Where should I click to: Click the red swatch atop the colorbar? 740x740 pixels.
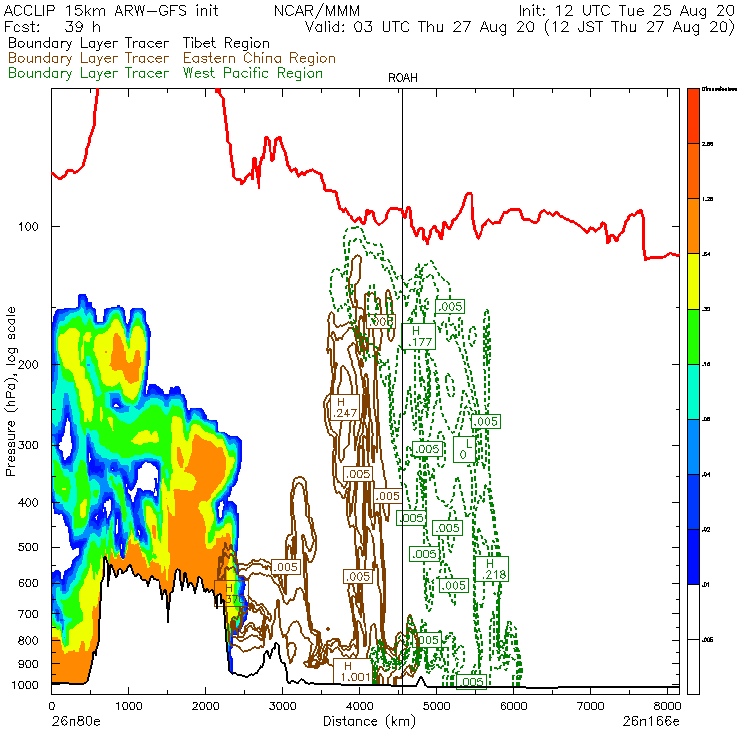[693, 116]
